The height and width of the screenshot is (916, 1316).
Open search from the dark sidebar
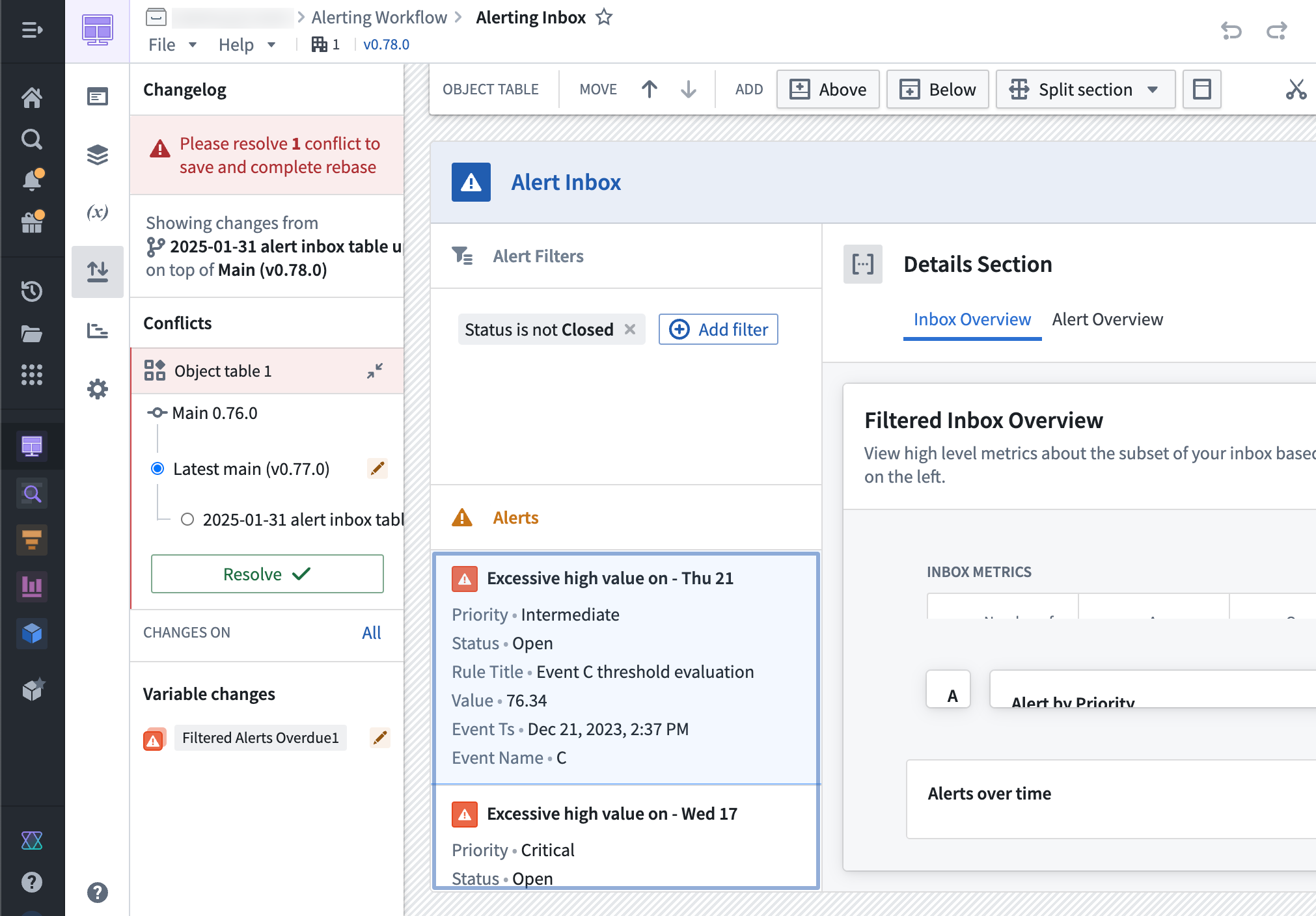coord(32,139)
